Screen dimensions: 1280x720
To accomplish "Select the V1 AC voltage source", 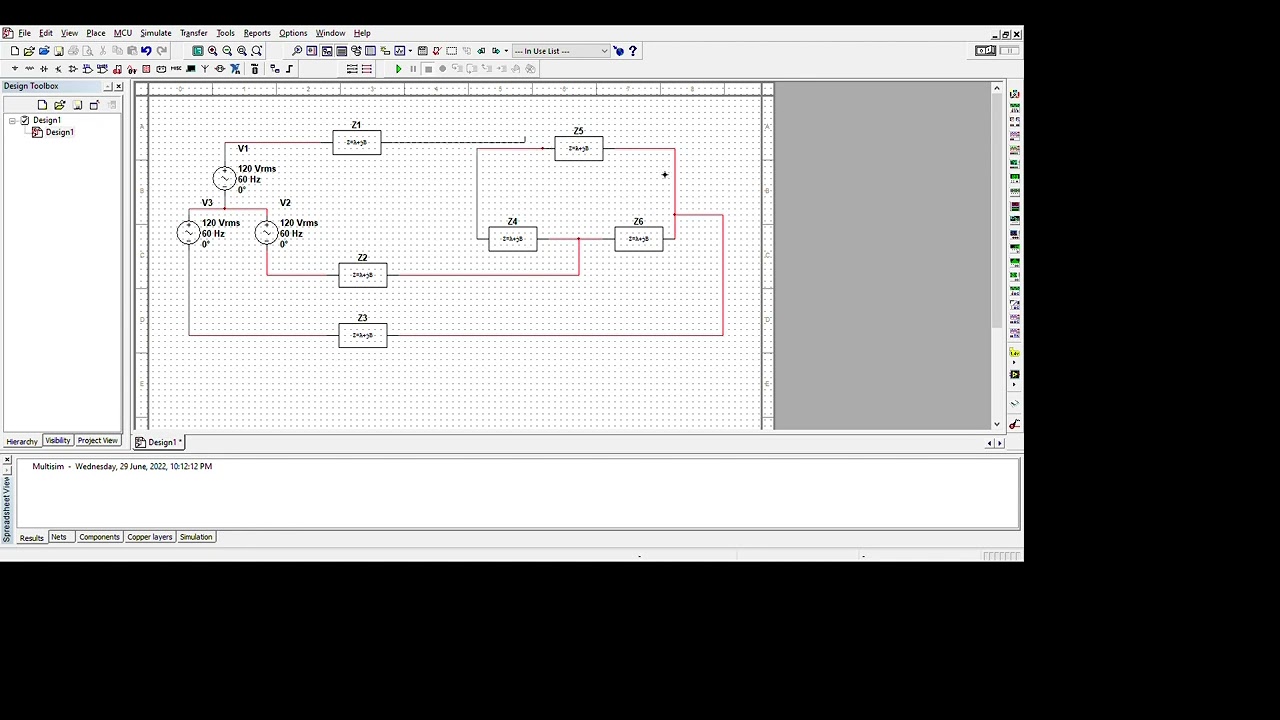I will 225,178.
